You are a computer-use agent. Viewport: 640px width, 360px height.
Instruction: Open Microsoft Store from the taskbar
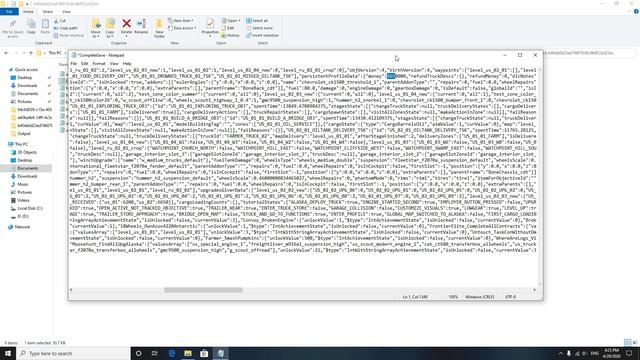click(x=204, y=353)
